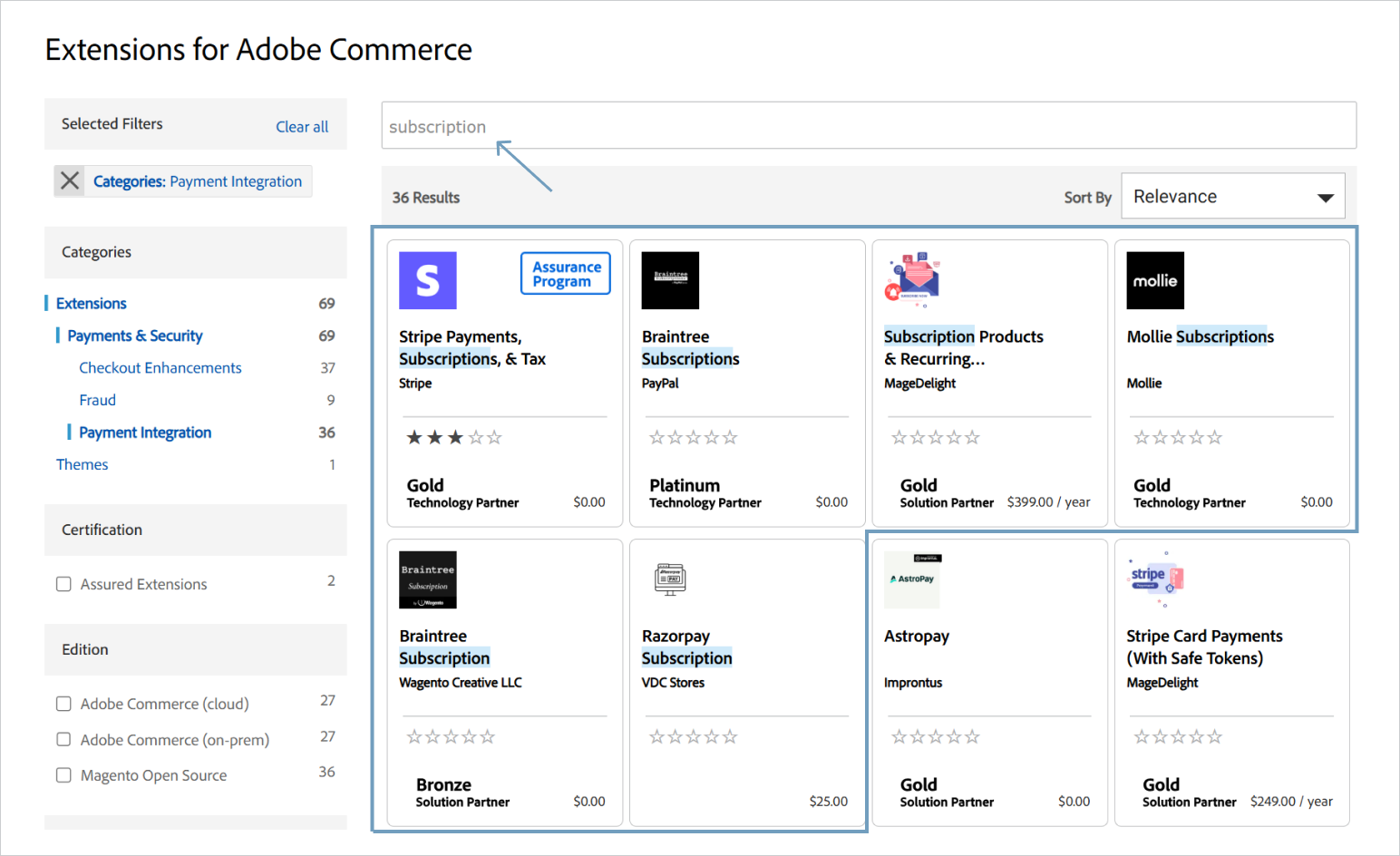Click the Wagento Braintree Subscription logo
This screenshot has width=1400, height=856.
[x=427, y=580]
